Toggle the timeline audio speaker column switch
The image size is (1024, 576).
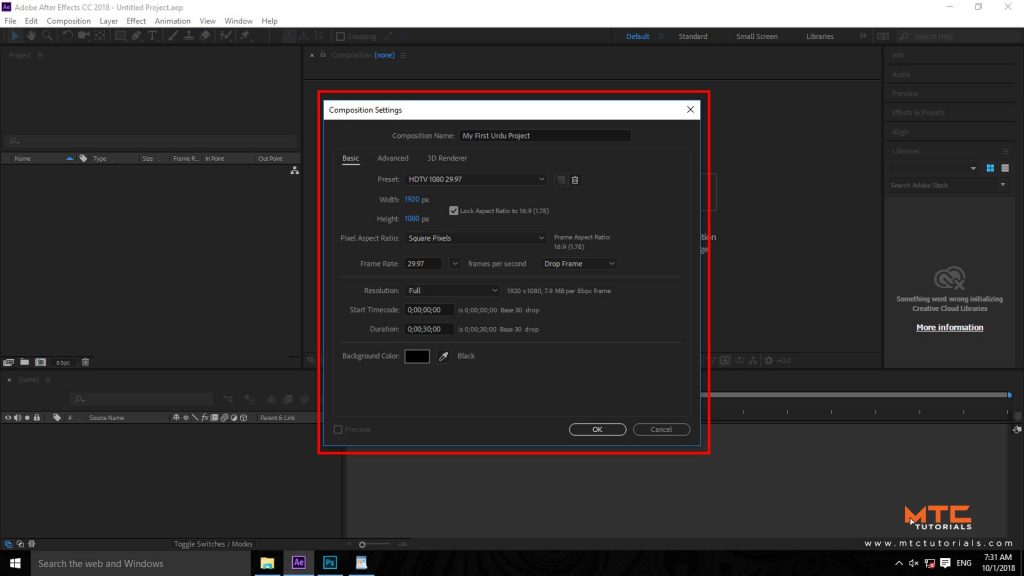(18, 417)
